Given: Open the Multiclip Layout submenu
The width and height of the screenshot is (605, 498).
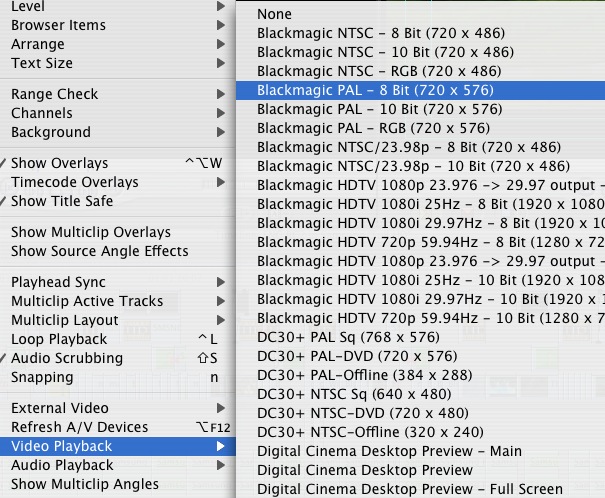Looking at the screenshot, I should [x=118, y=320].
